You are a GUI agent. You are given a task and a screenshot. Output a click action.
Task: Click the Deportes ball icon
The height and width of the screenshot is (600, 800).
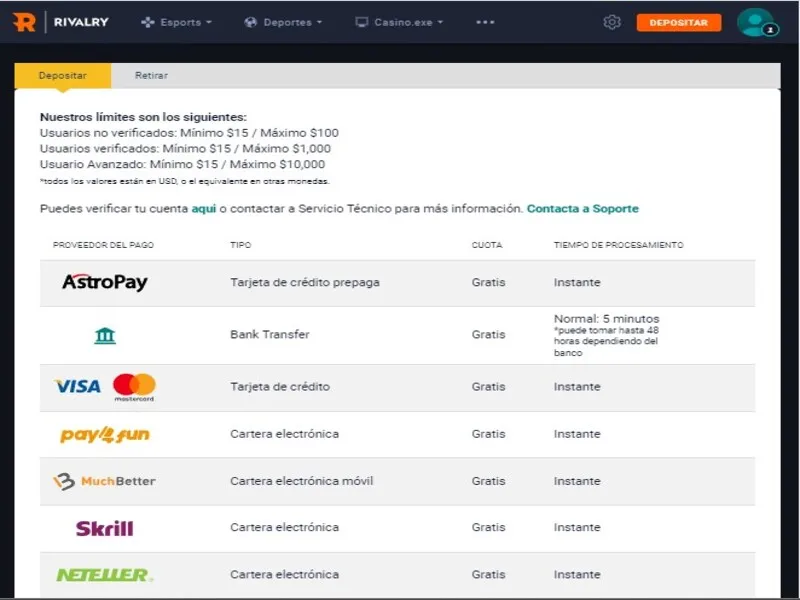[x=251, y=22]
